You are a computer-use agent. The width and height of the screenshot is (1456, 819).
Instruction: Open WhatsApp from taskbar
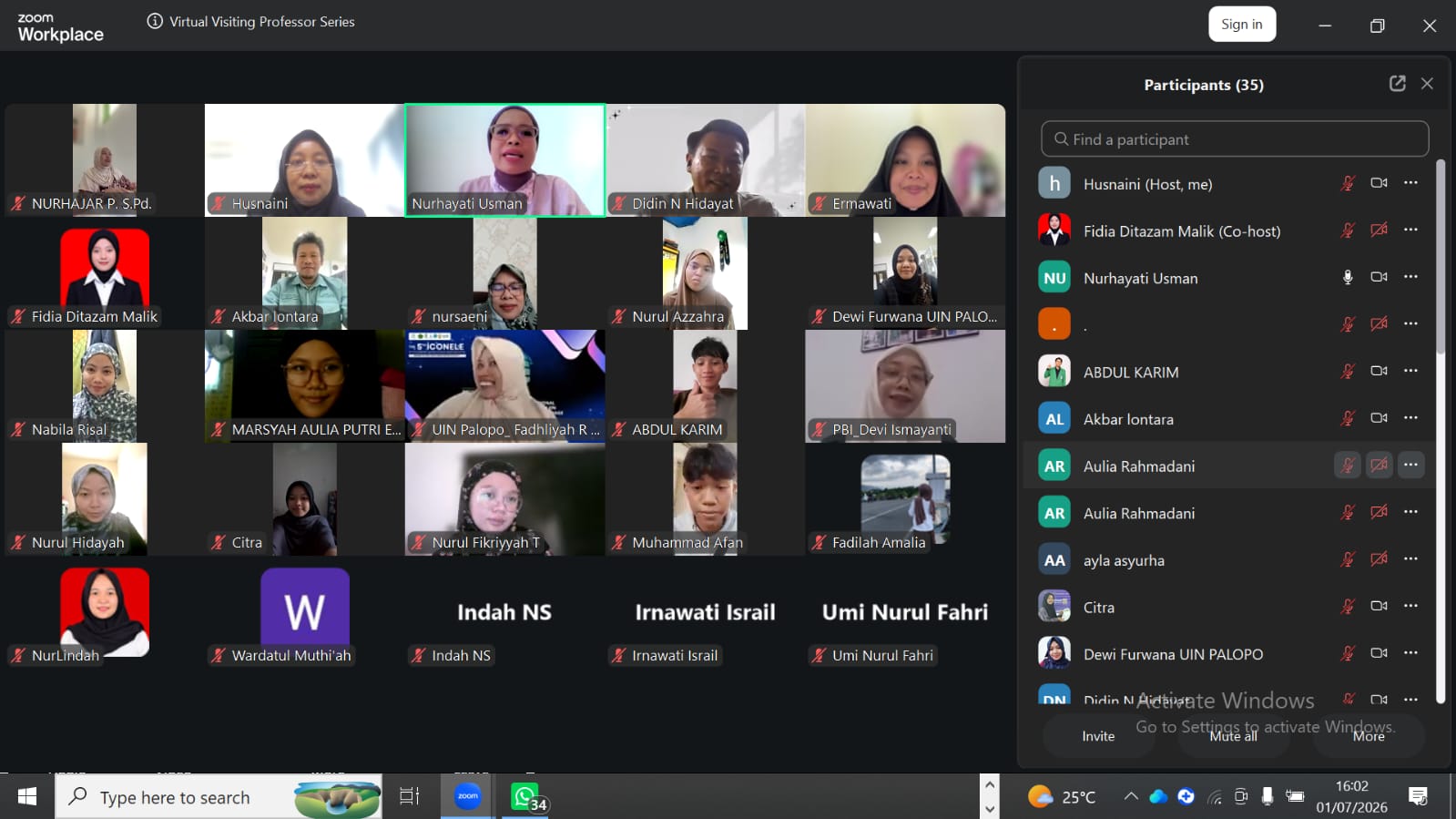point(526,797)
